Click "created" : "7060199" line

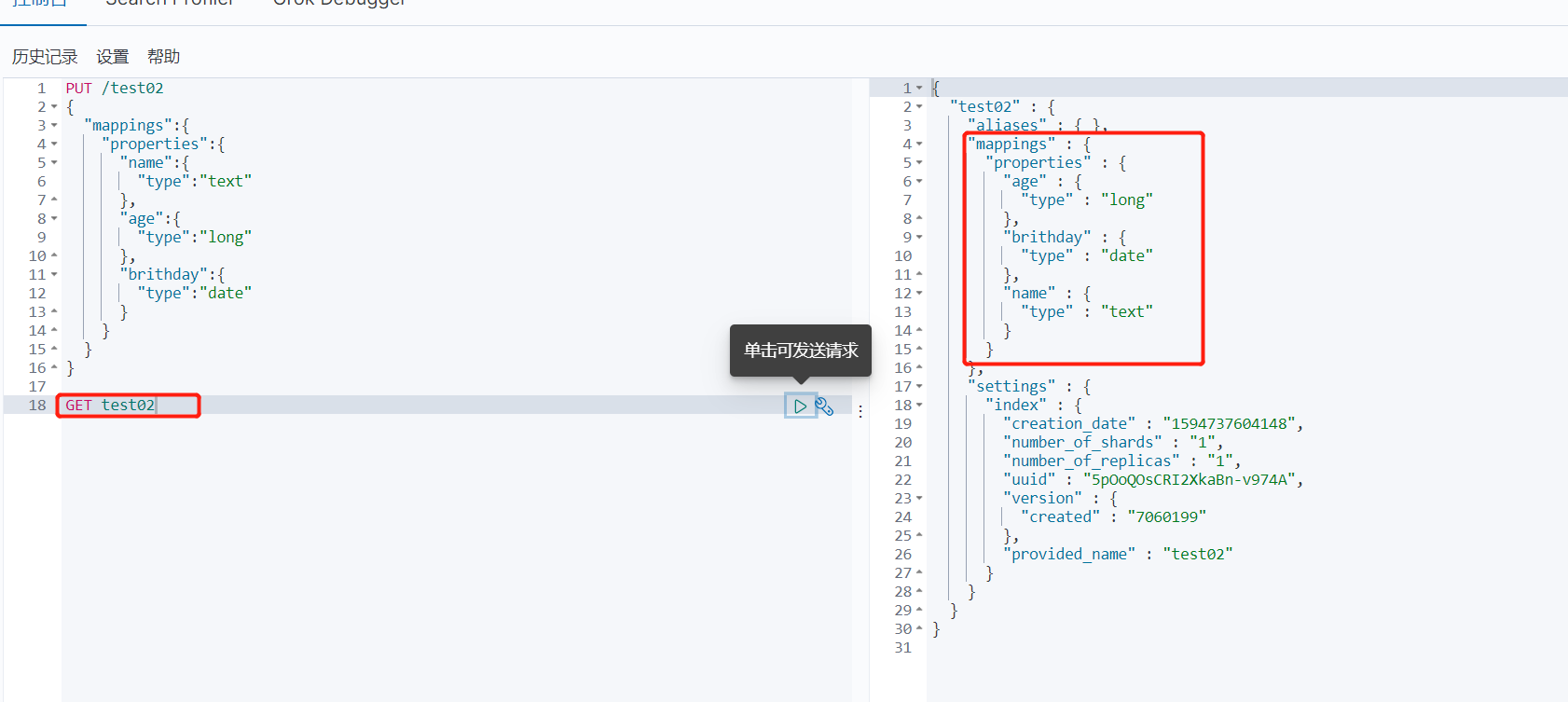pos(1113,517)
